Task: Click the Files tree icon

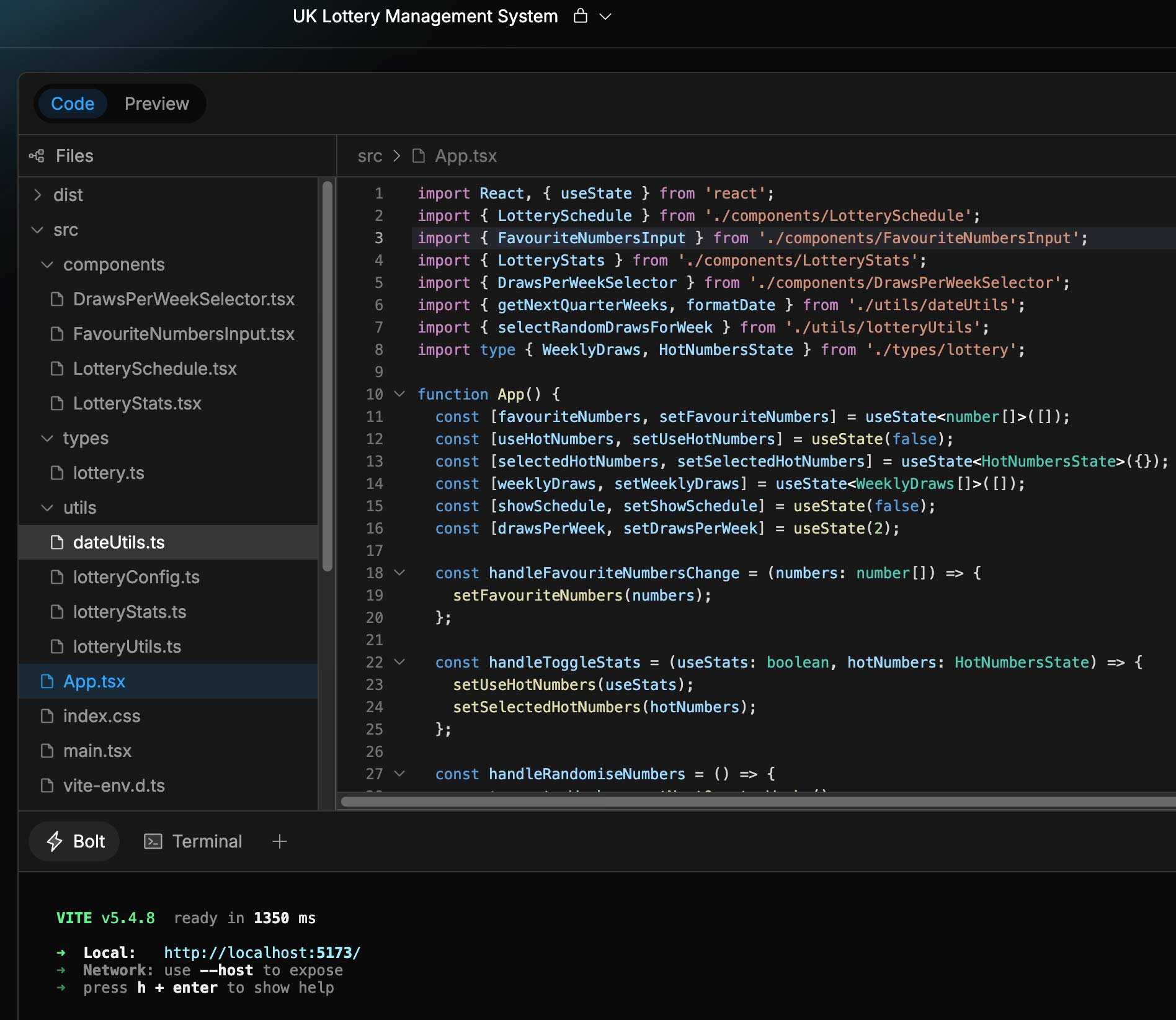Action: 37,156
